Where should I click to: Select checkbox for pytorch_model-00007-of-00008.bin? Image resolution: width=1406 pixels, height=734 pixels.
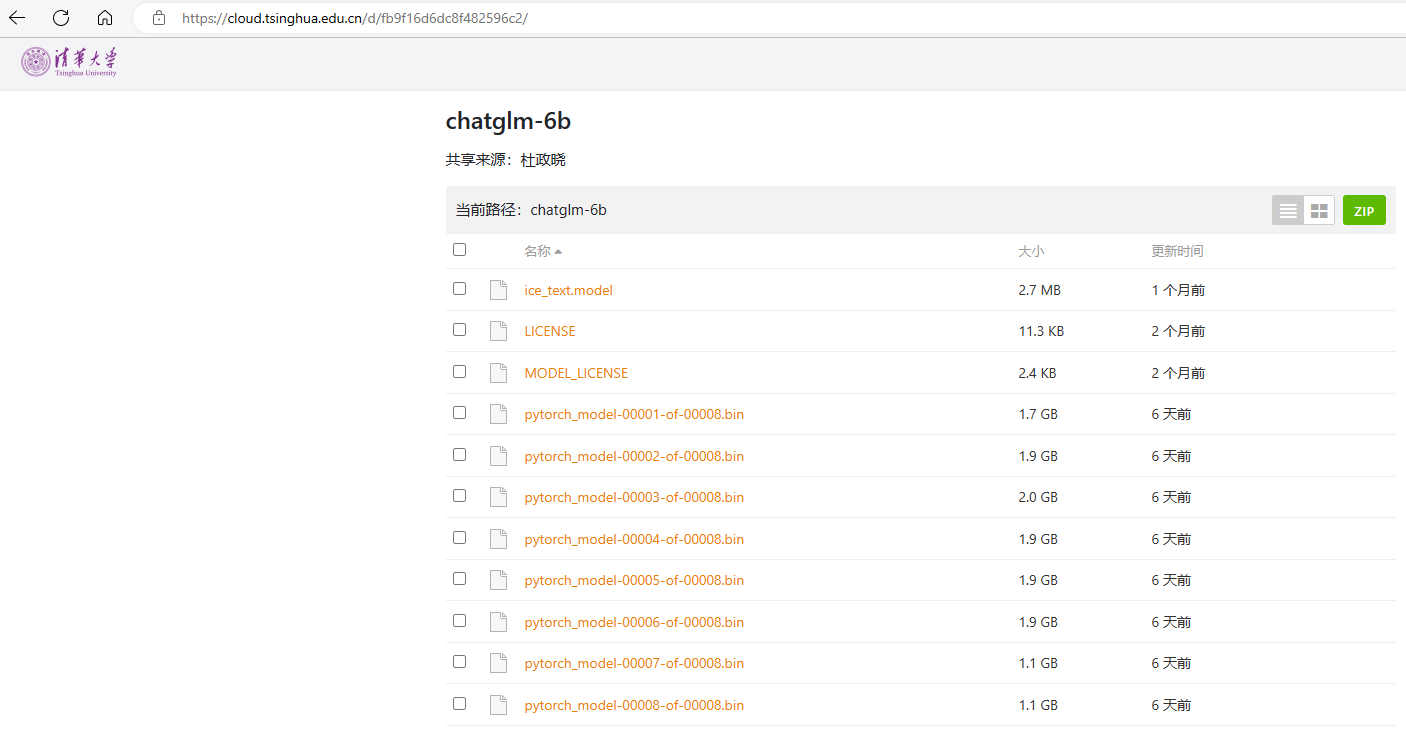click(x=459, y=661)
